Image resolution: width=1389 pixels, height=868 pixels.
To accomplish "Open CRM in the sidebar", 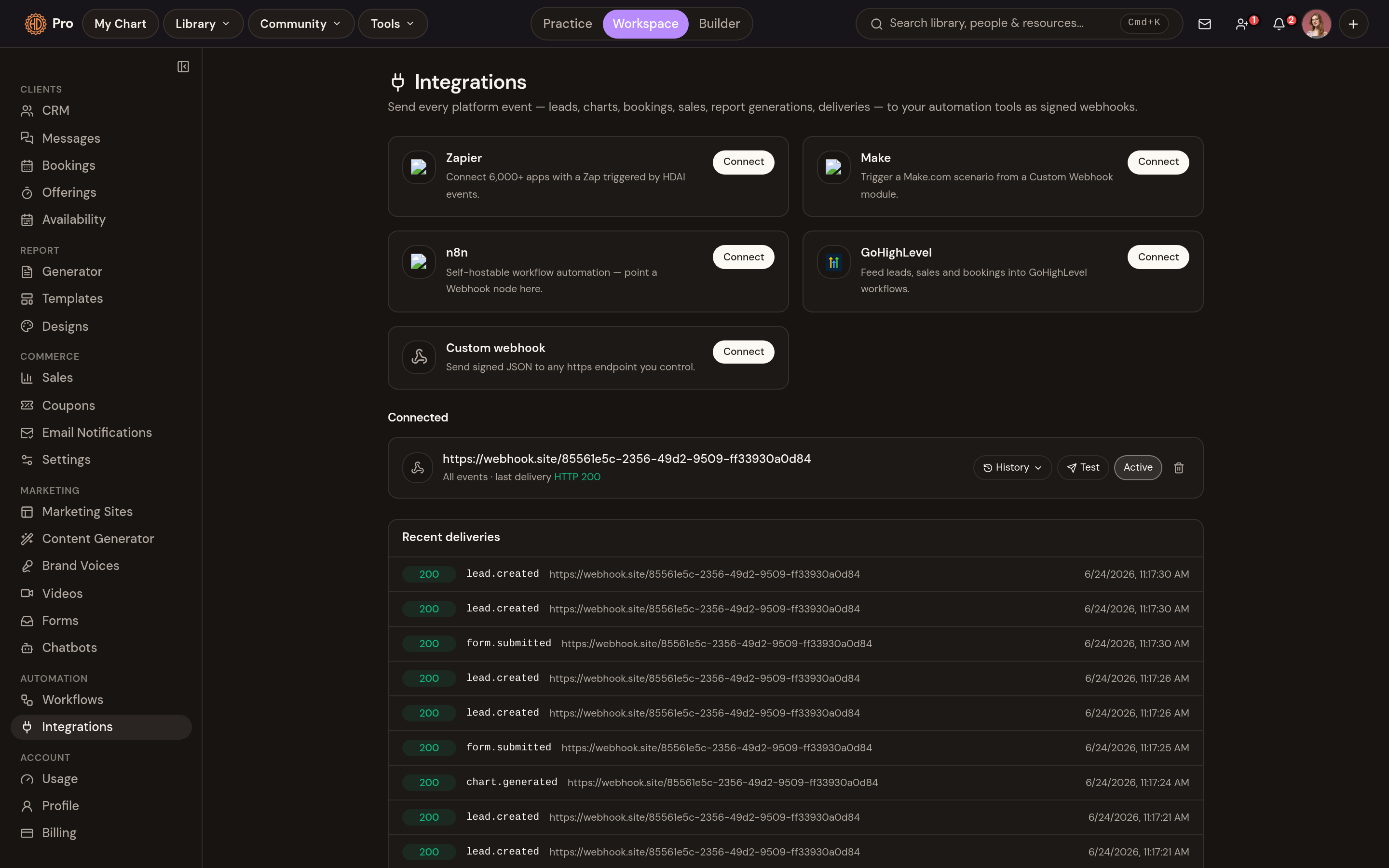I will 101,110.
